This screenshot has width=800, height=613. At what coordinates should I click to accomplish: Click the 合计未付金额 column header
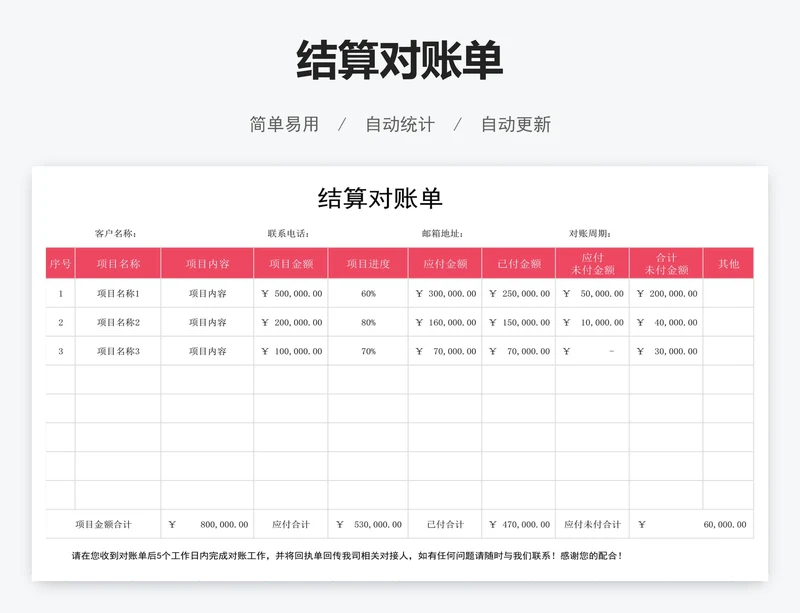666,263
